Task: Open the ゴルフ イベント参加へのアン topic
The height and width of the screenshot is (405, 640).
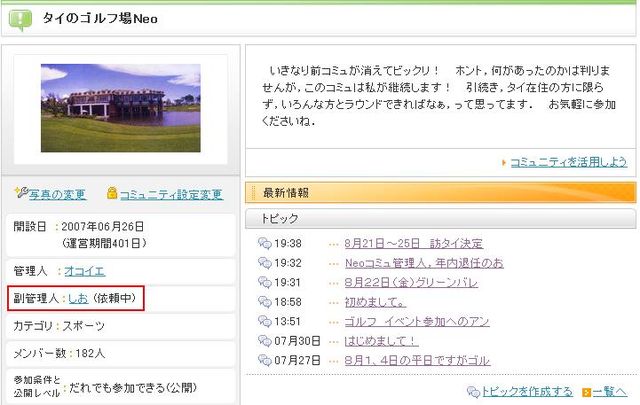Action: pos(416,321)
